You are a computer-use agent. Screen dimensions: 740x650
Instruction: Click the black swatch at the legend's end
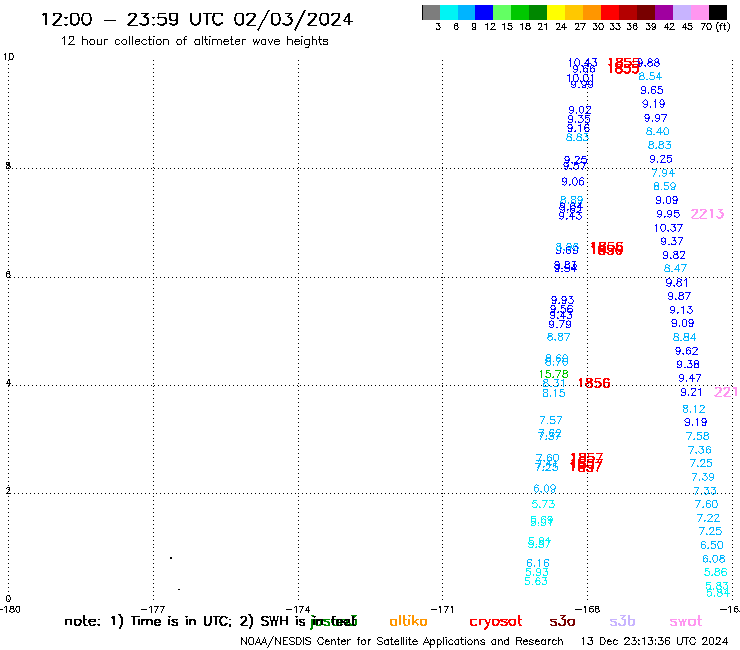coord(718,12)
